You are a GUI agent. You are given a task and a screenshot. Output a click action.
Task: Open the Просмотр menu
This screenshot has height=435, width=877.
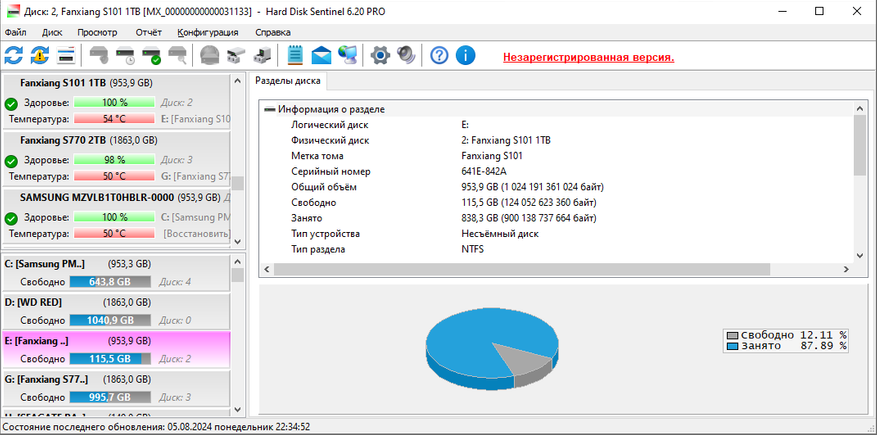[97, 32]
